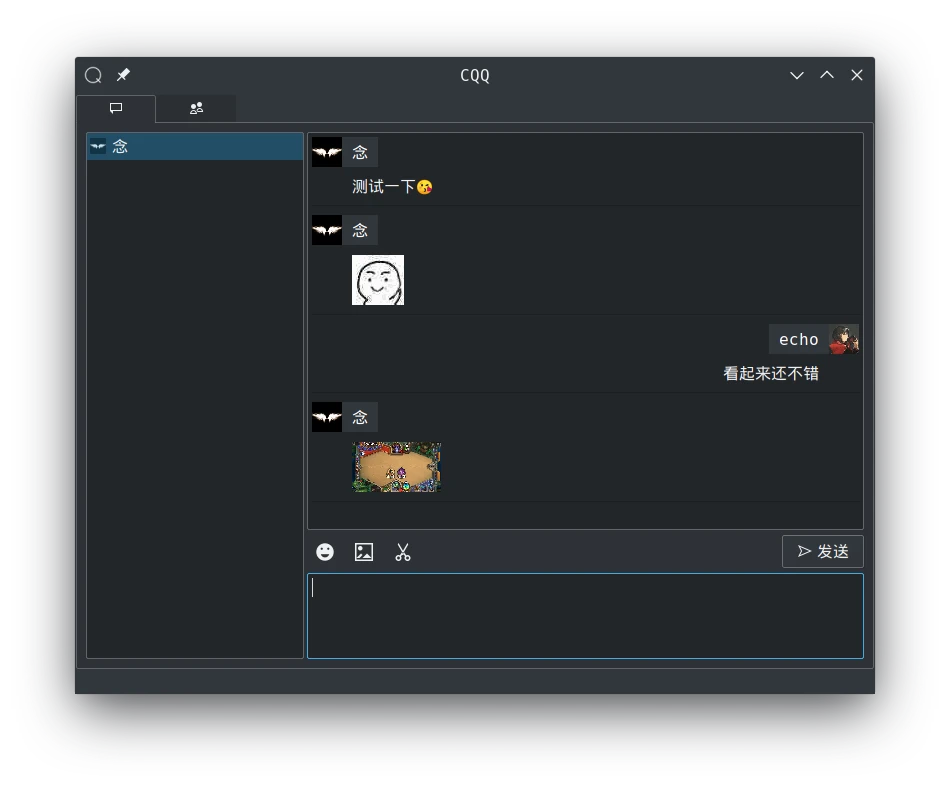
Task: Maximize the CQQ window
Action: pos(827,75)
